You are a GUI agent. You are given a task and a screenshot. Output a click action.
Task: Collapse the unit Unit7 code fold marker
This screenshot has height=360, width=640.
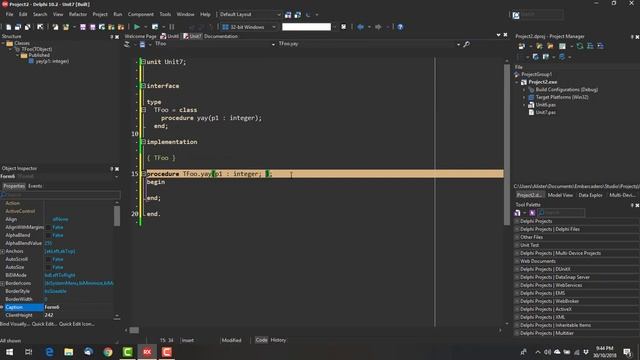pyautogui.click(x=143, y=62)
